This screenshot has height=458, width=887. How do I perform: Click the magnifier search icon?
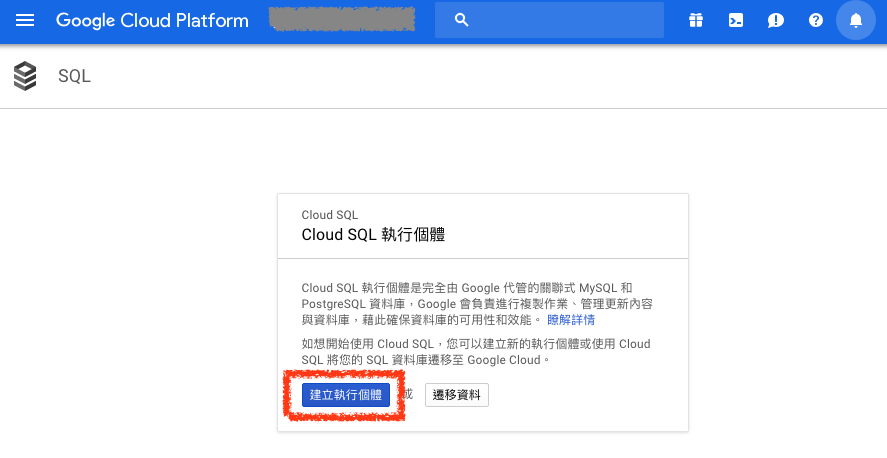point(461,20)
